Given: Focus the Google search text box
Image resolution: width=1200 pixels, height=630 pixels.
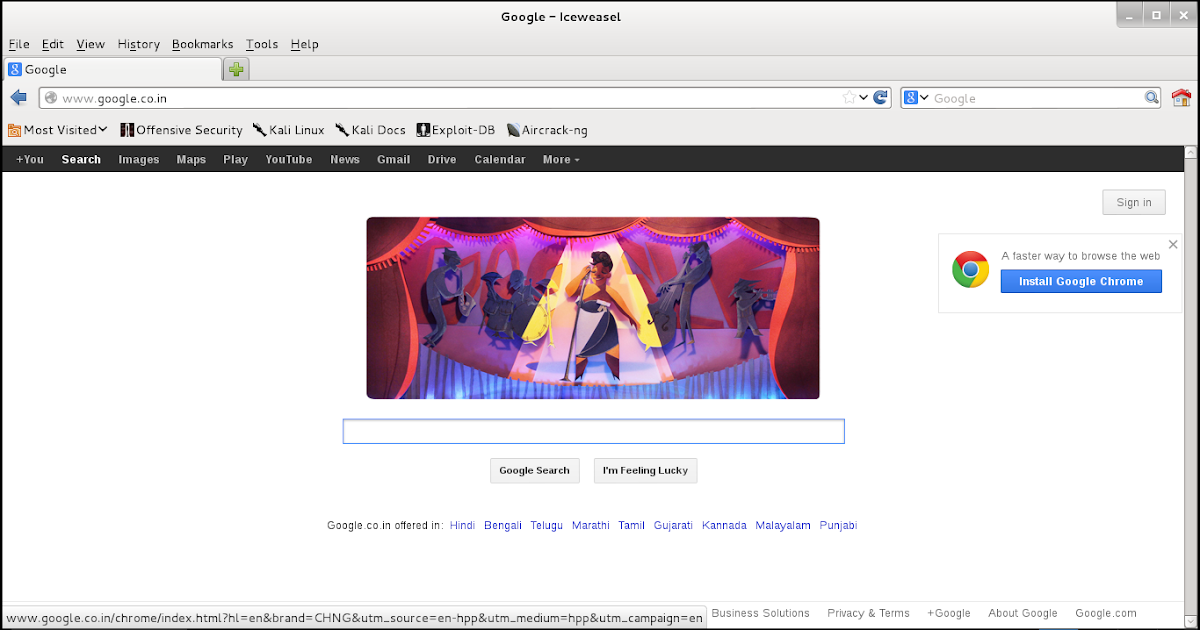Looking at the screenshot, I should (x=594, y=431).
